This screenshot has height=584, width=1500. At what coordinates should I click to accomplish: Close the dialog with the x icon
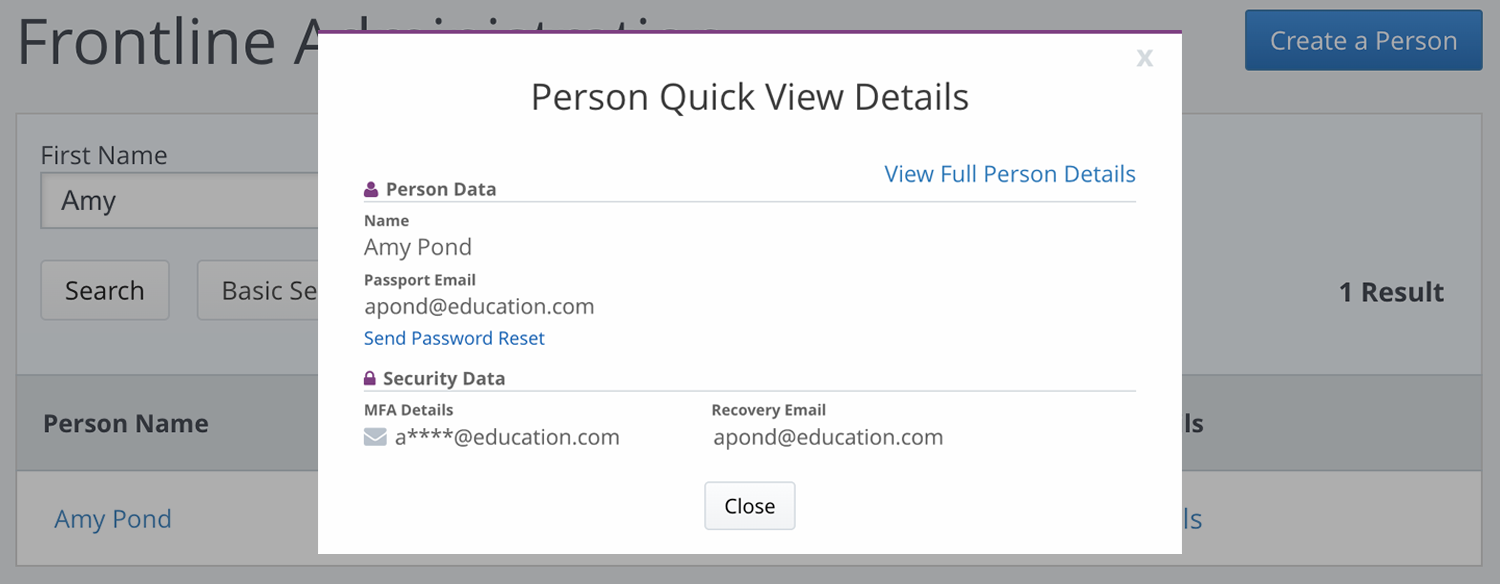pyautogui.click(x=1145, y=59)
